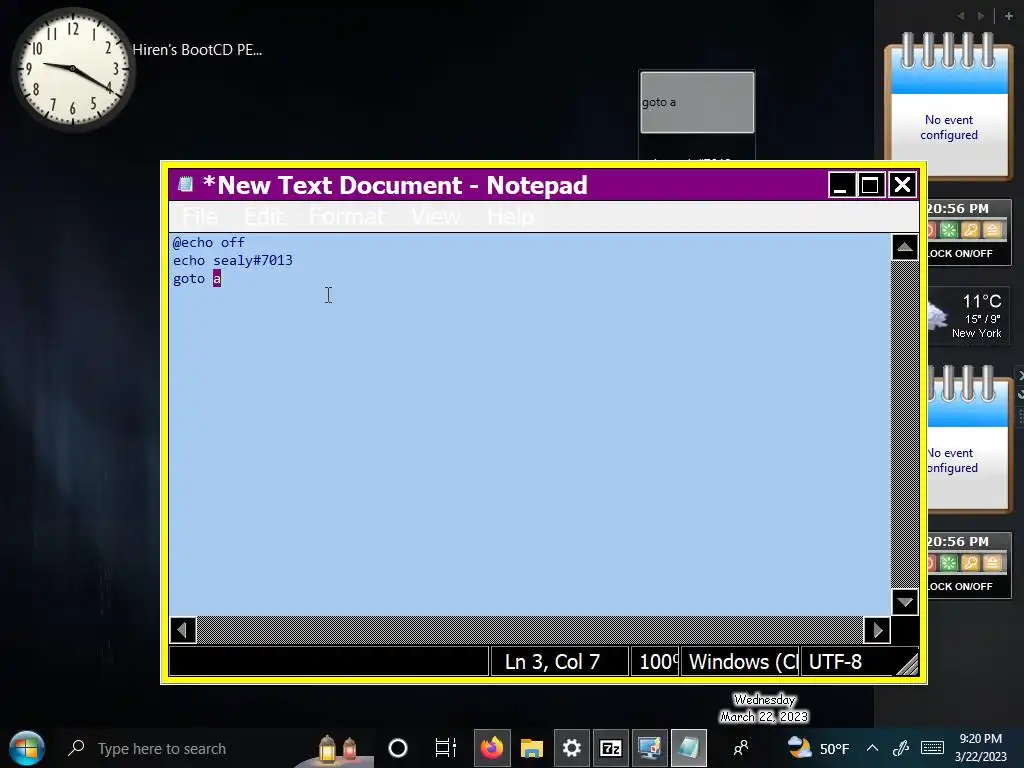Image resolution: width=1024 pixels, height=768 pixels.
Task: Open the People icon in taskbar
Action: click(x=741, y=748)
